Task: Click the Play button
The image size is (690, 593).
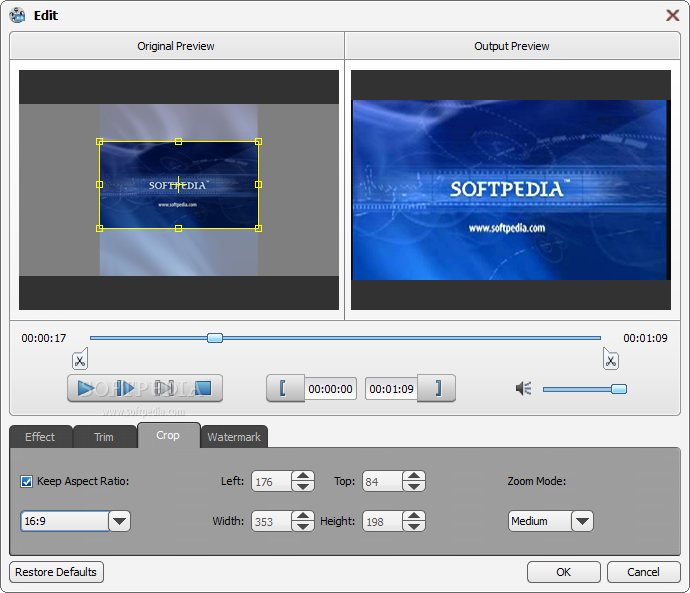Action: point(86,388)
